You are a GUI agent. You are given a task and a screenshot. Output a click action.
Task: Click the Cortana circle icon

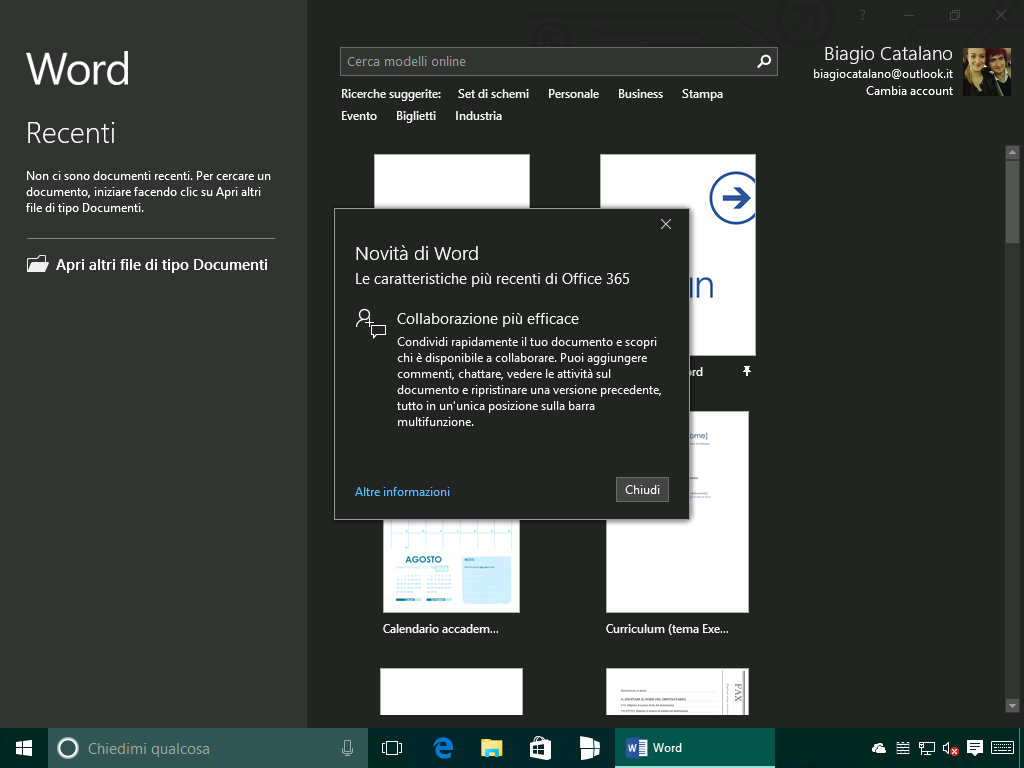[68, 748]
